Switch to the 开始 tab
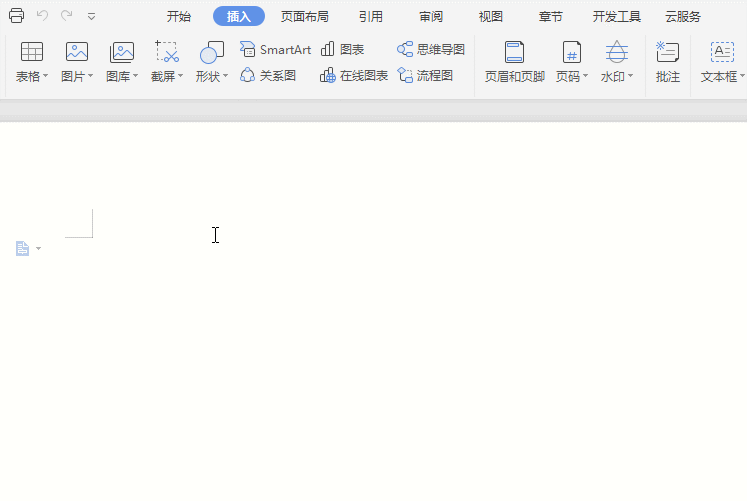This screenshot has width=747, height=501. coord(179,16)
